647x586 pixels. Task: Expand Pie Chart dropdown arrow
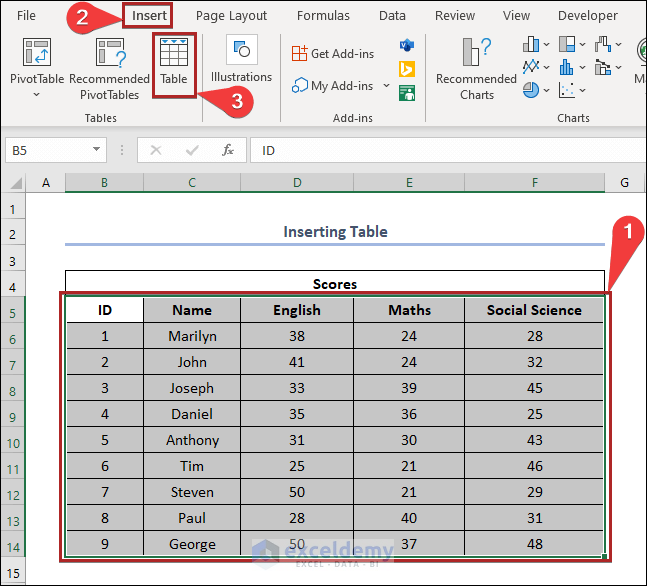click(x=547, y=90)
